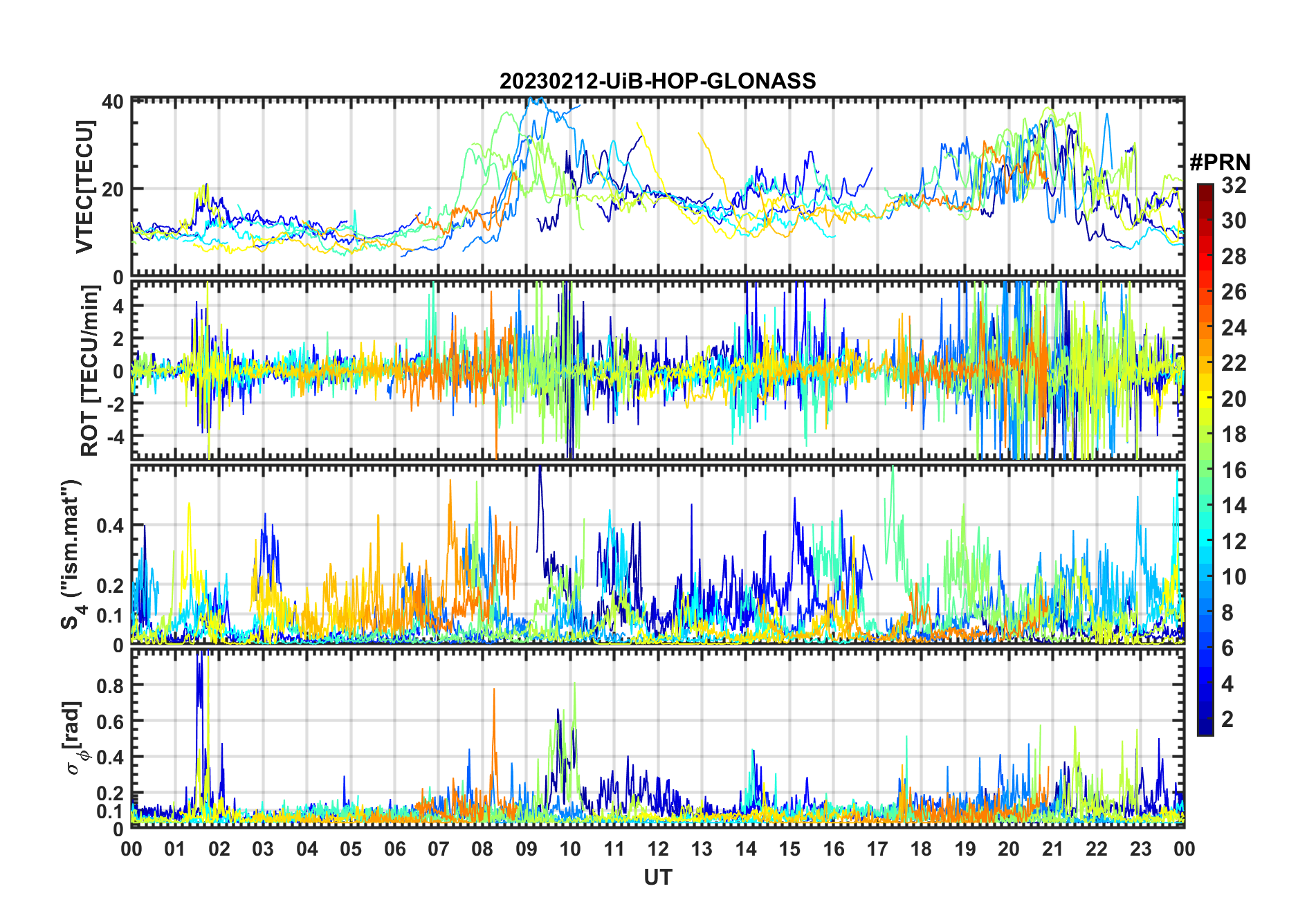Click x-axis tick label 23
This screenshot has width=1316, height=920.
[1140, 849]
